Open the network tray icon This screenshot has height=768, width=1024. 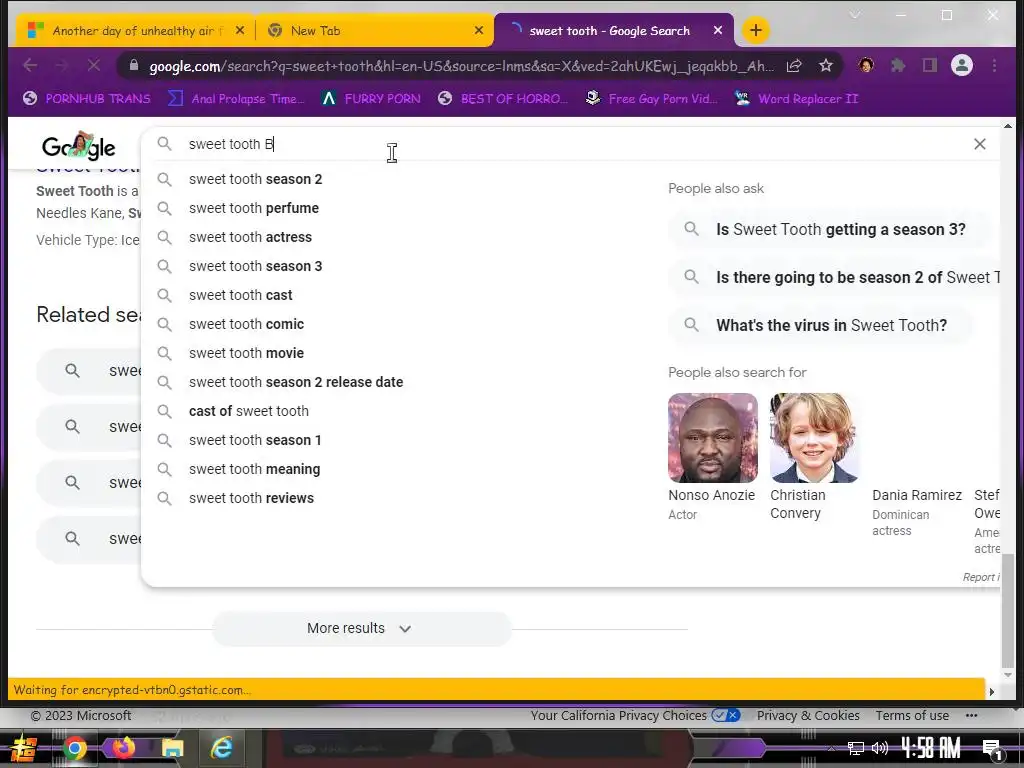pos(855,748)
